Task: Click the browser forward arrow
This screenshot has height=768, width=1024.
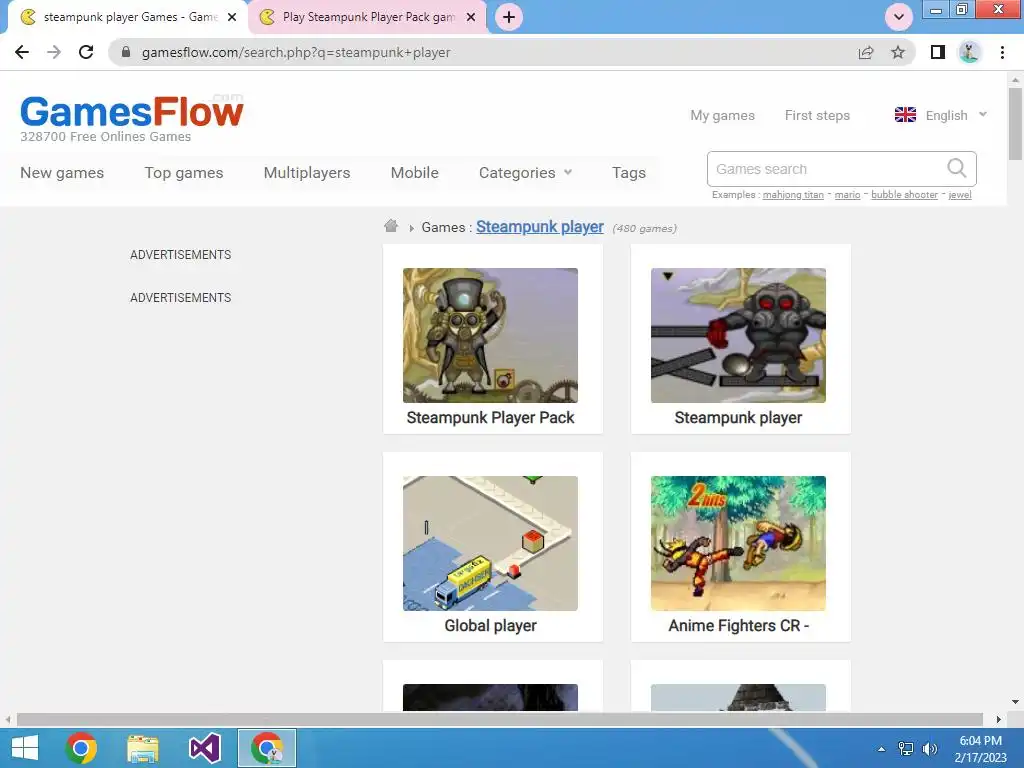Action: (54, 52)
